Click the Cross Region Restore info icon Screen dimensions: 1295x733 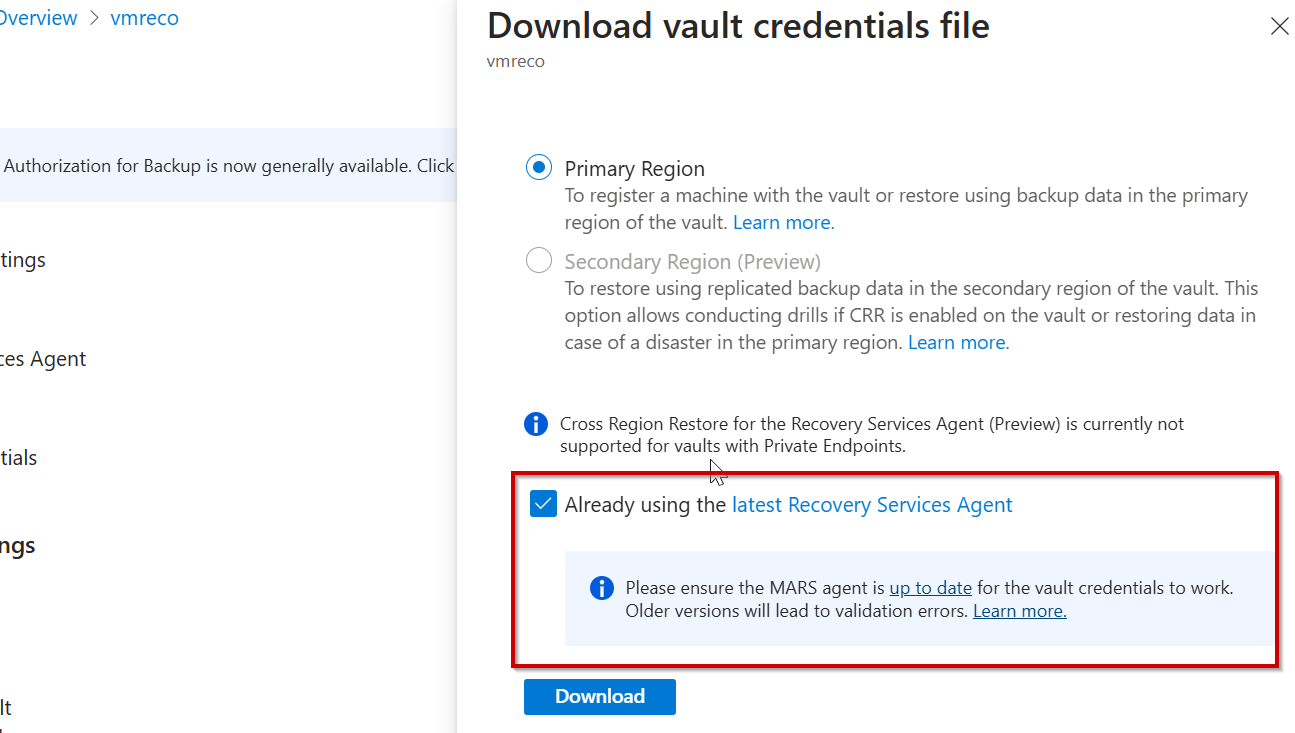point(536,424)
